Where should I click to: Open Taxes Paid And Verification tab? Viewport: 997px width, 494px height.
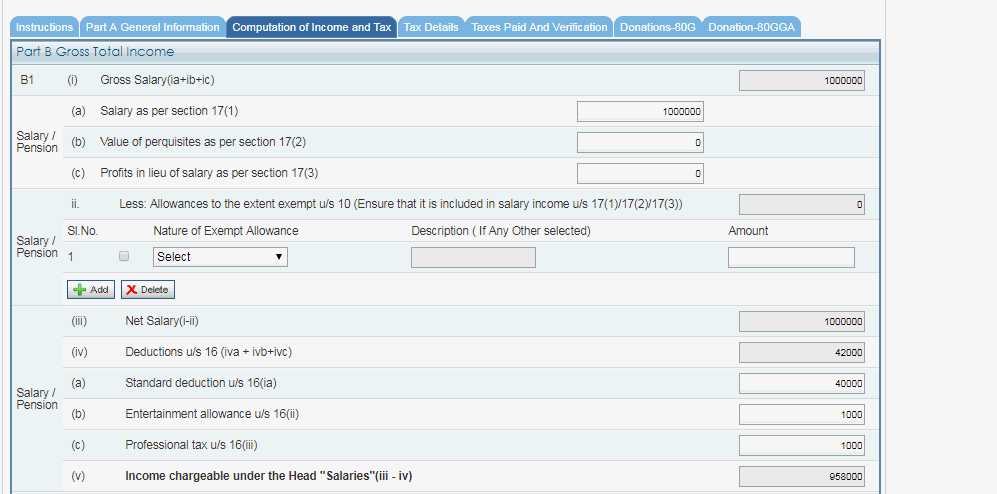pos(539,27)
